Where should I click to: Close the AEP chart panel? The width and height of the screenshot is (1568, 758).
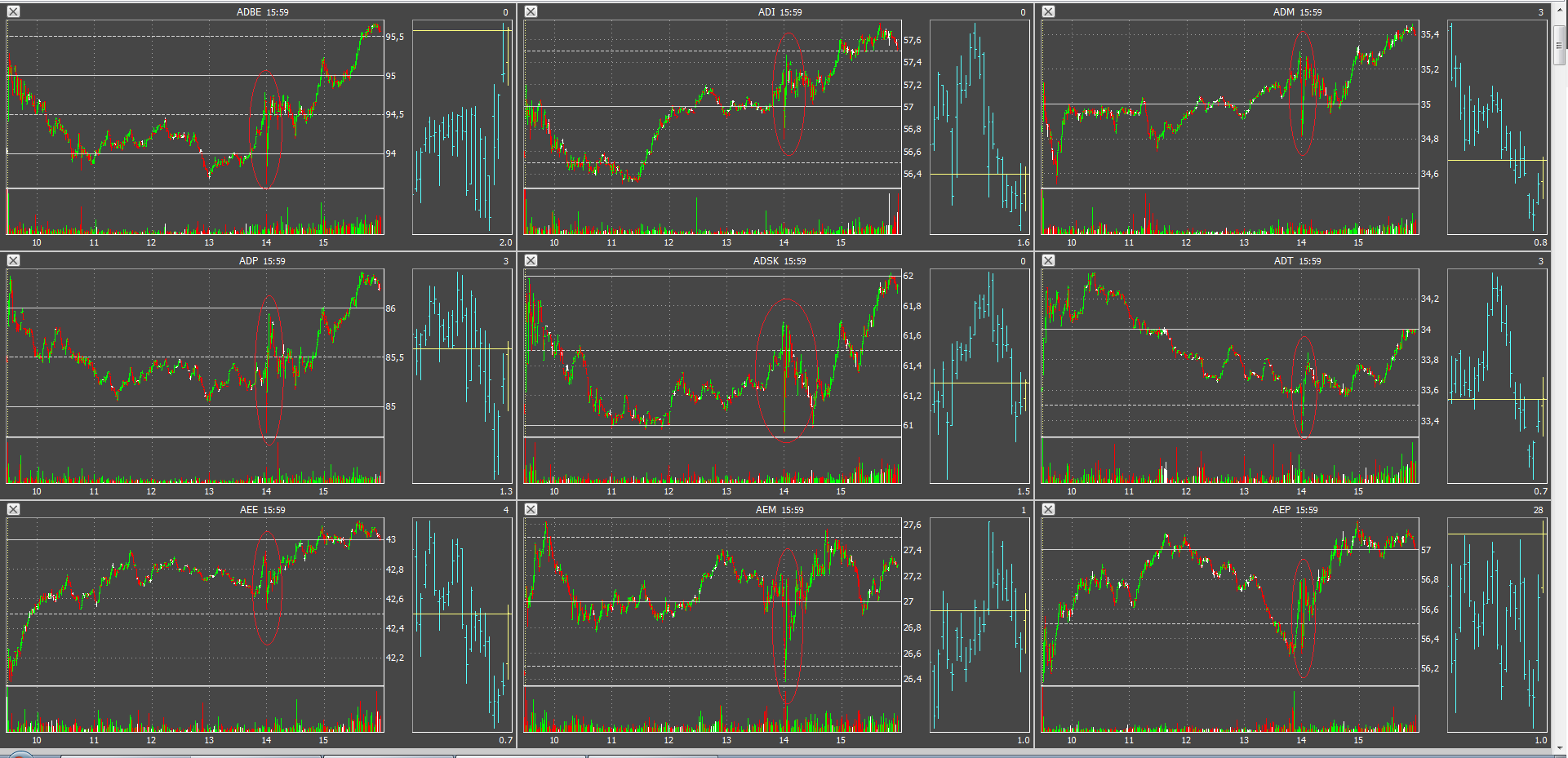1049,509
